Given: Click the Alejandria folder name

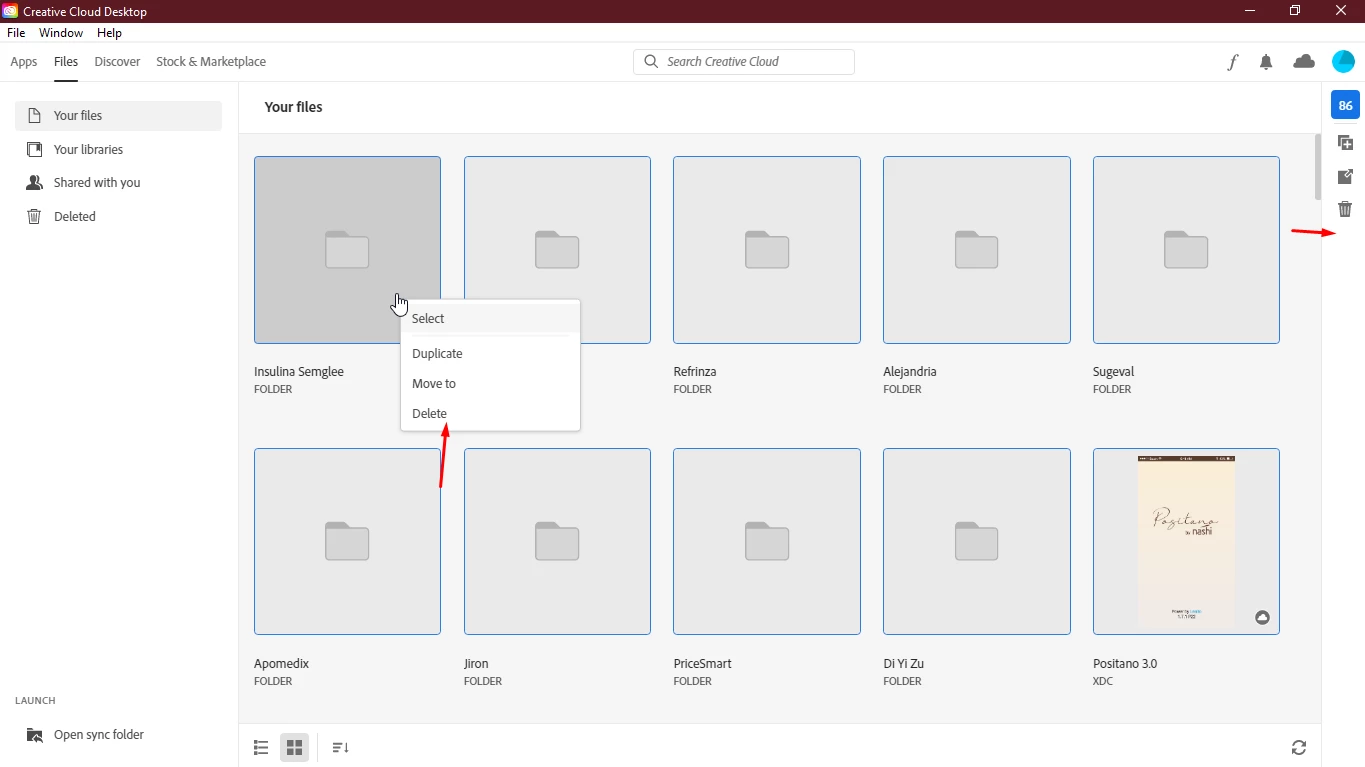Looking at the screenshot, I should coord(910,372).
